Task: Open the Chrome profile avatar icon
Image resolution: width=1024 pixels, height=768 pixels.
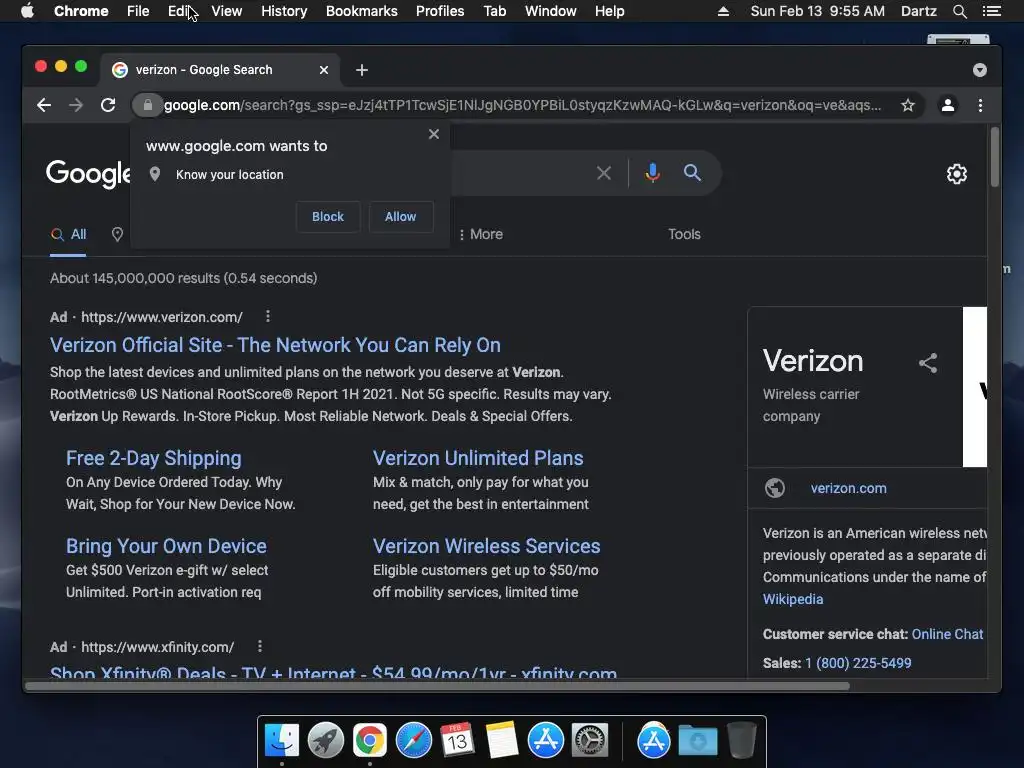Action: coord(948,105)
